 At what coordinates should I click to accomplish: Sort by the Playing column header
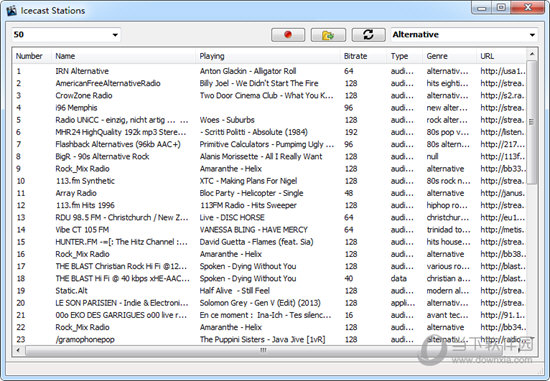[x=212, y=56]
